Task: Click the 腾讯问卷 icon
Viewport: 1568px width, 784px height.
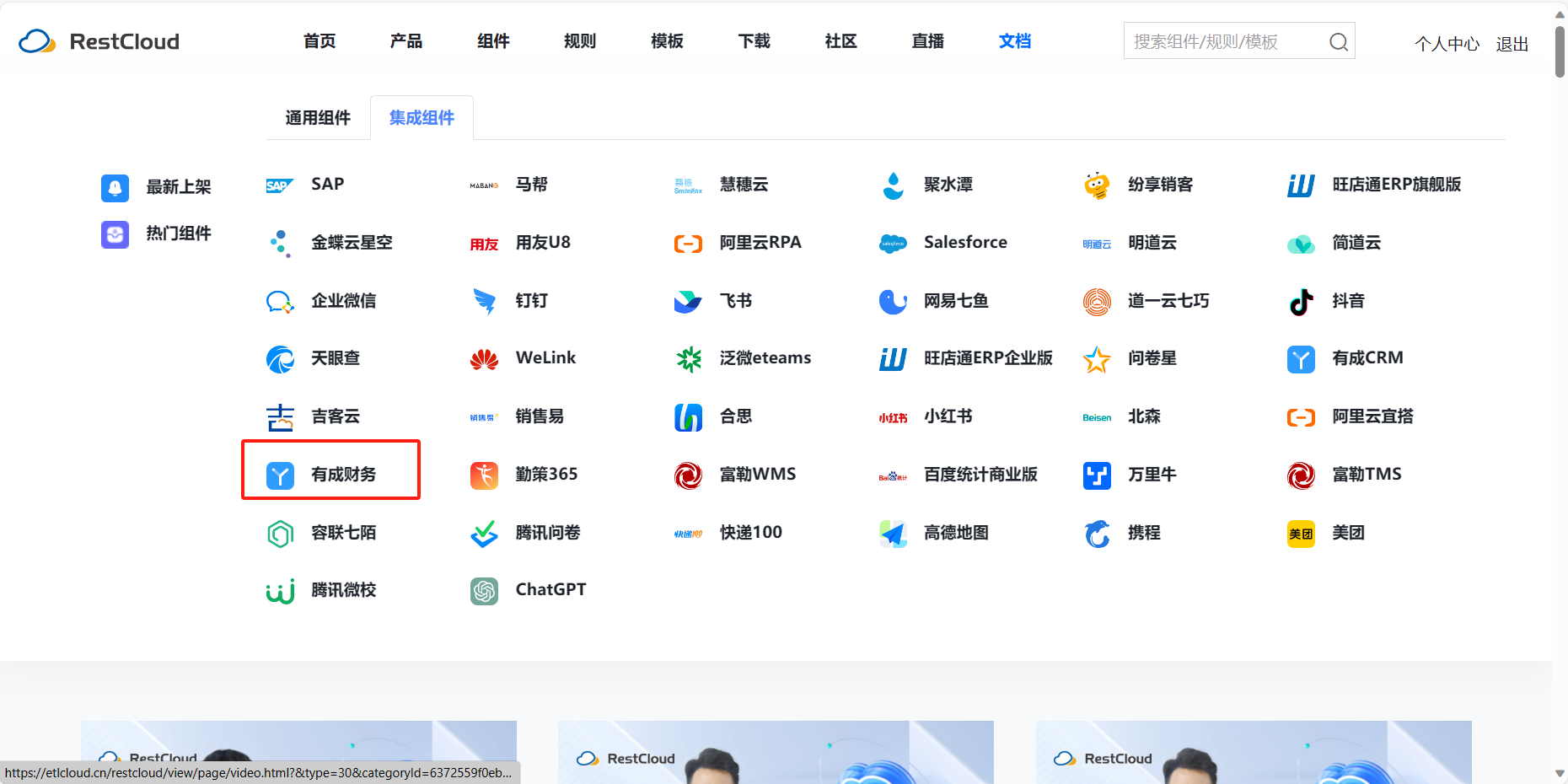Action: 485,534
